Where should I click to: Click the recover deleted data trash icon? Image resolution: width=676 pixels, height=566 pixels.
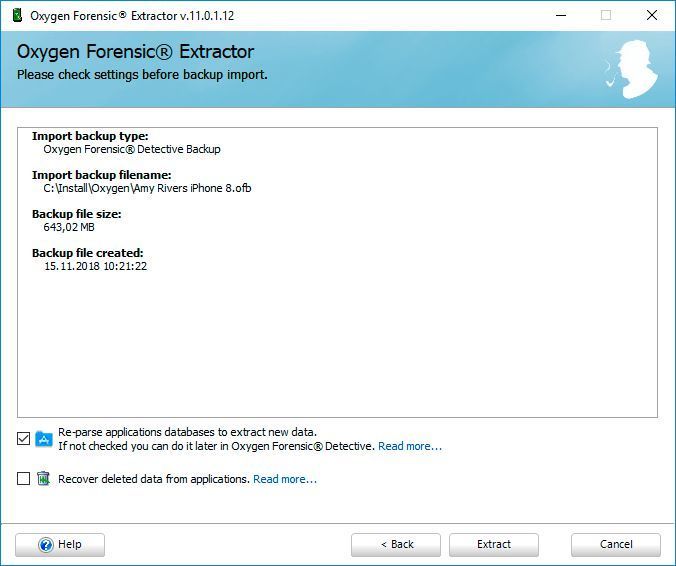click(x=43, y=478)
